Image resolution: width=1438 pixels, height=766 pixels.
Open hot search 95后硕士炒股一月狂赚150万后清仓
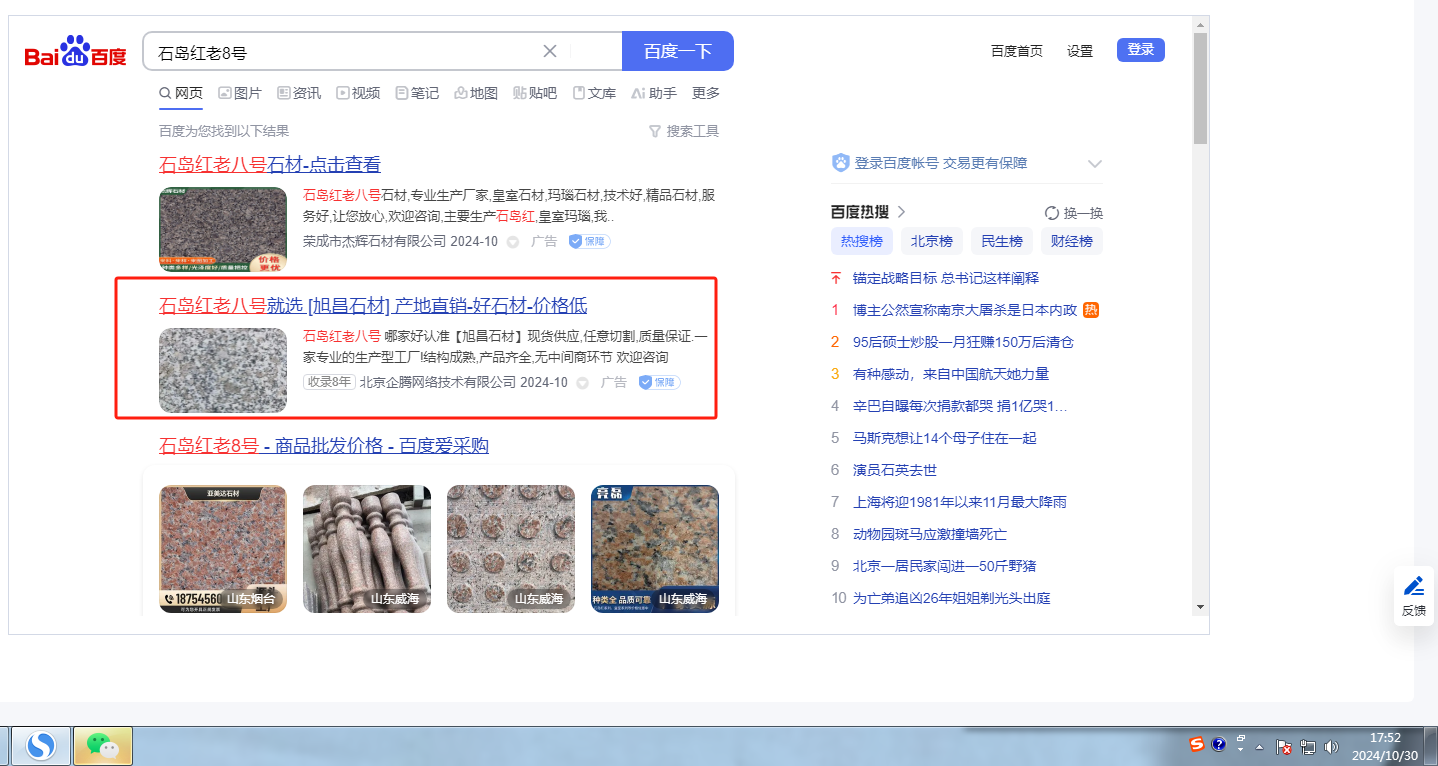click(963, 342)
